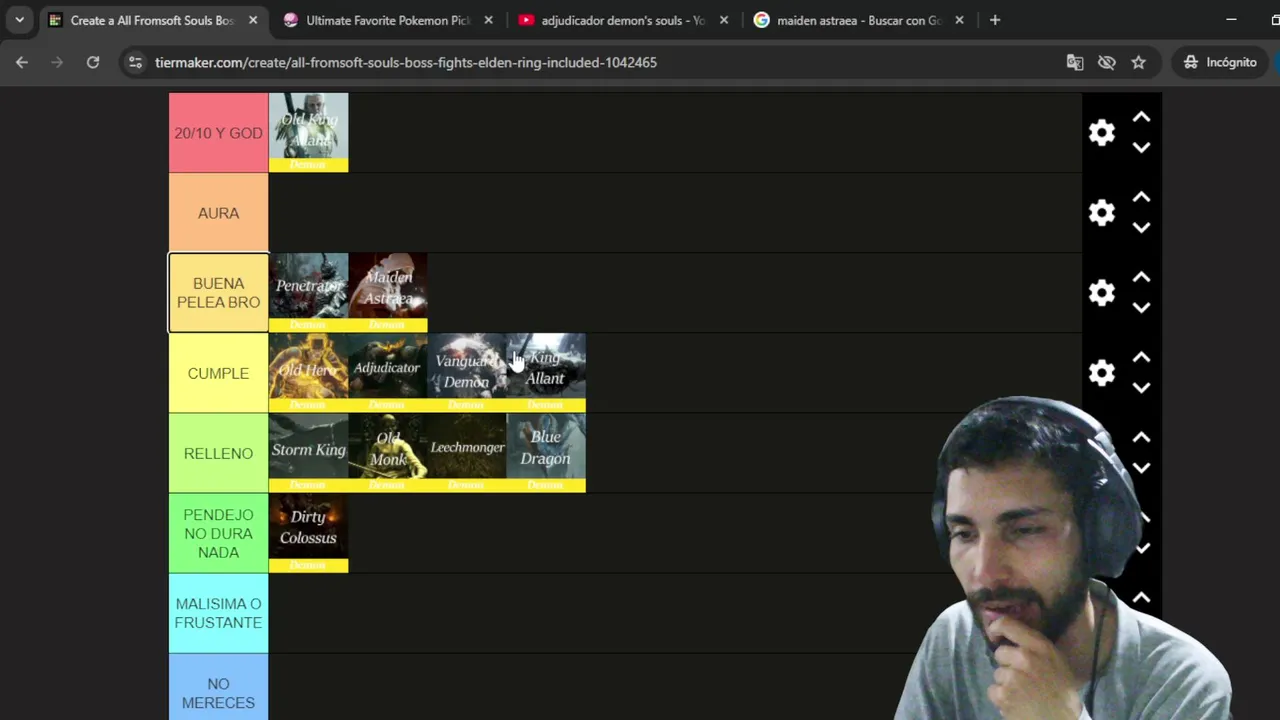Viewport: 1280px width, 720px height.
Task: Select the Storm King boss tile
Action: 308,453
